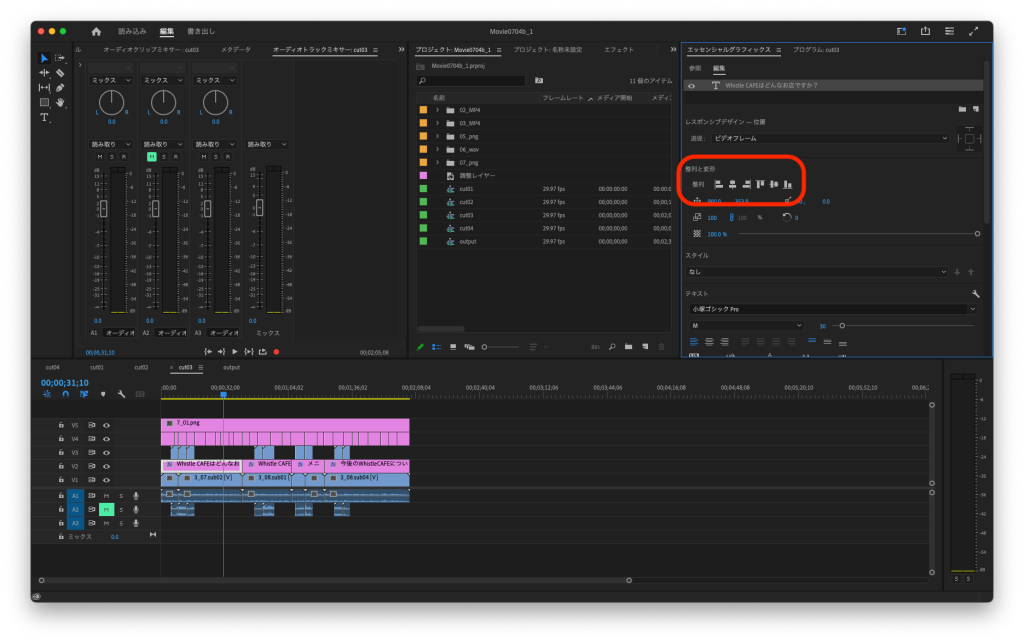
Task: Open timeline wrench settings icon
Action: [x=121, y=394]
